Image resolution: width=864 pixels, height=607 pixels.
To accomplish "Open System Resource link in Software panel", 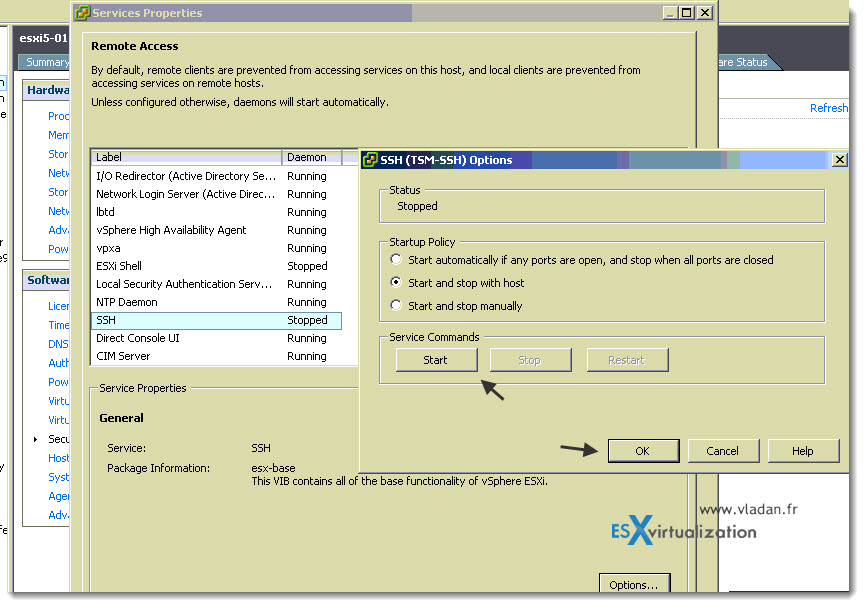I will tap(58, 478).
